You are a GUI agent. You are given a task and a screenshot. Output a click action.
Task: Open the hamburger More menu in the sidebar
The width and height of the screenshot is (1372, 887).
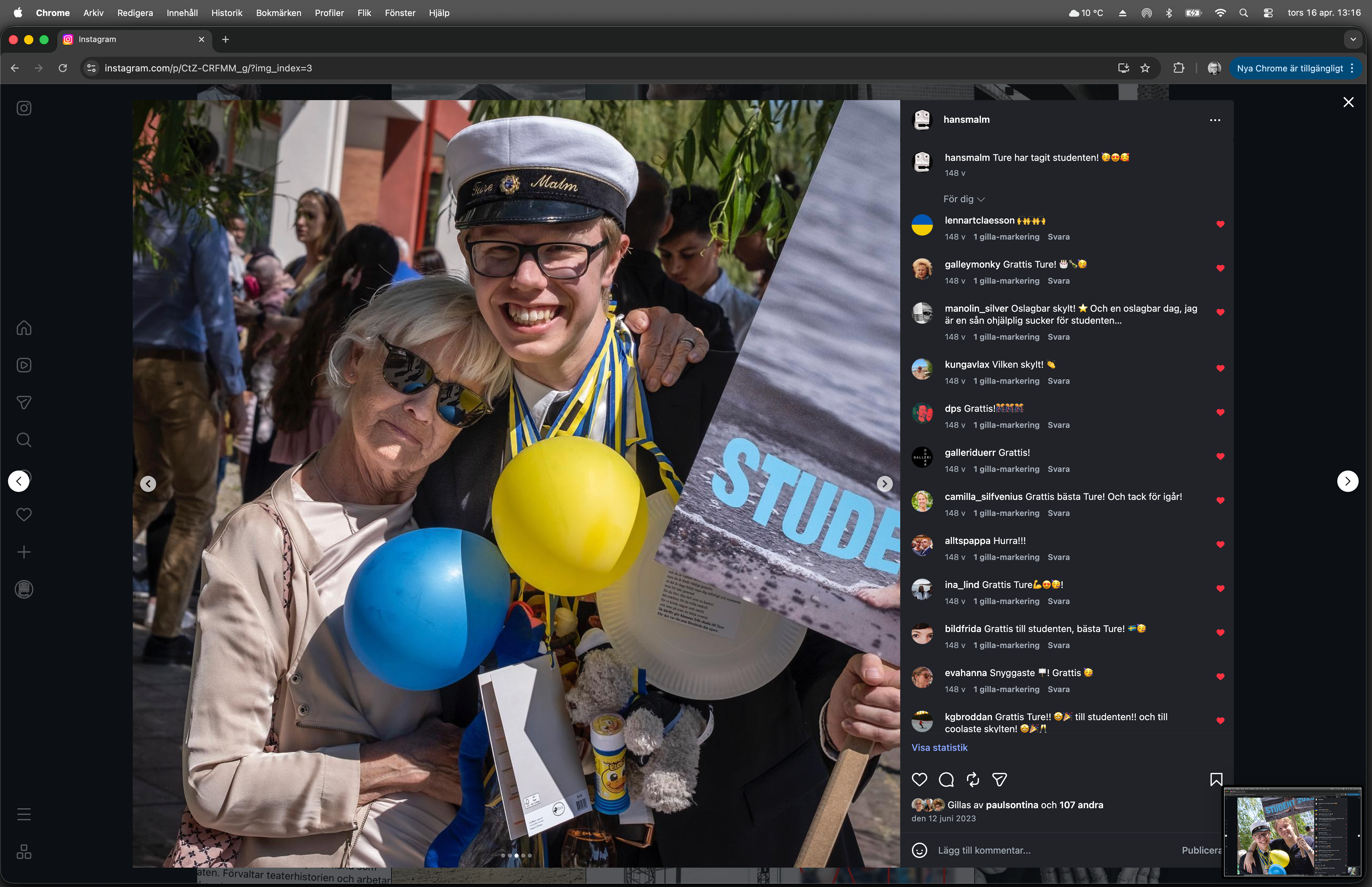click(24, 814)
